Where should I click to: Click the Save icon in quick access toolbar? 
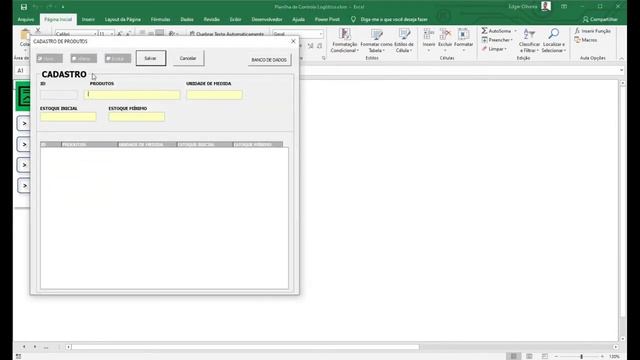click(x=24, y=7)
